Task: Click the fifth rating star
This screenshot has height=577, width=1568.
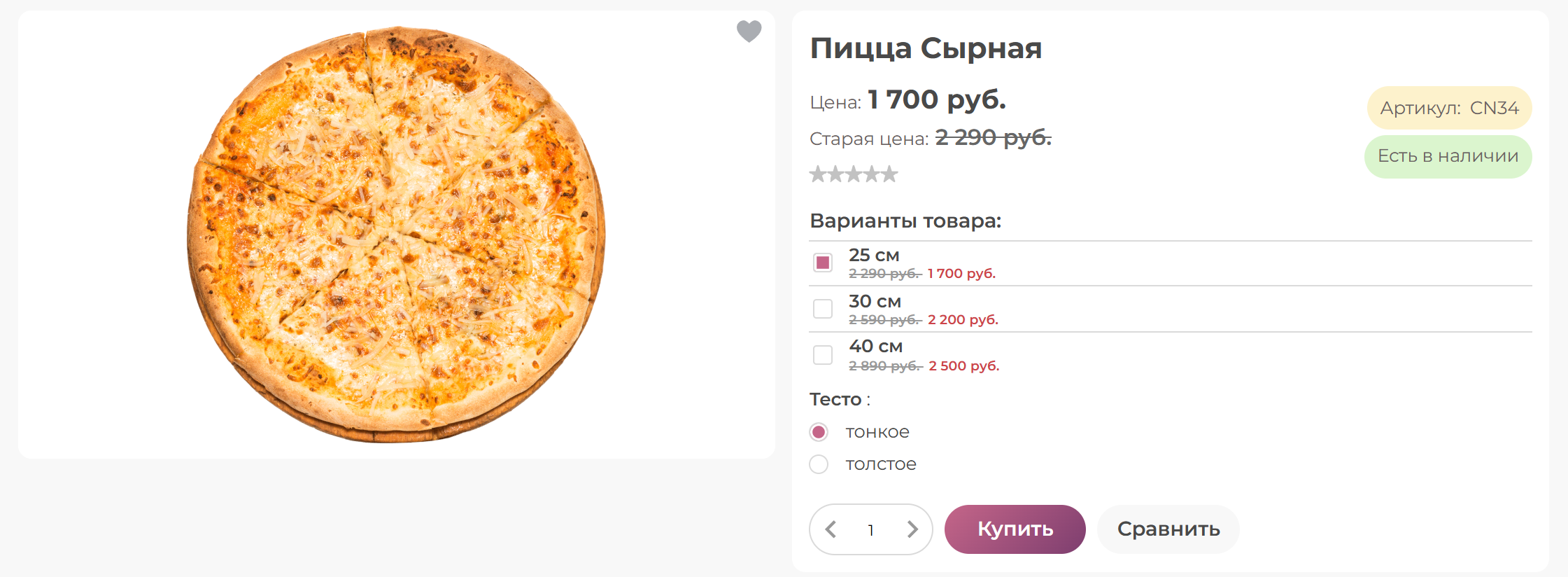Action: [890, 173]
